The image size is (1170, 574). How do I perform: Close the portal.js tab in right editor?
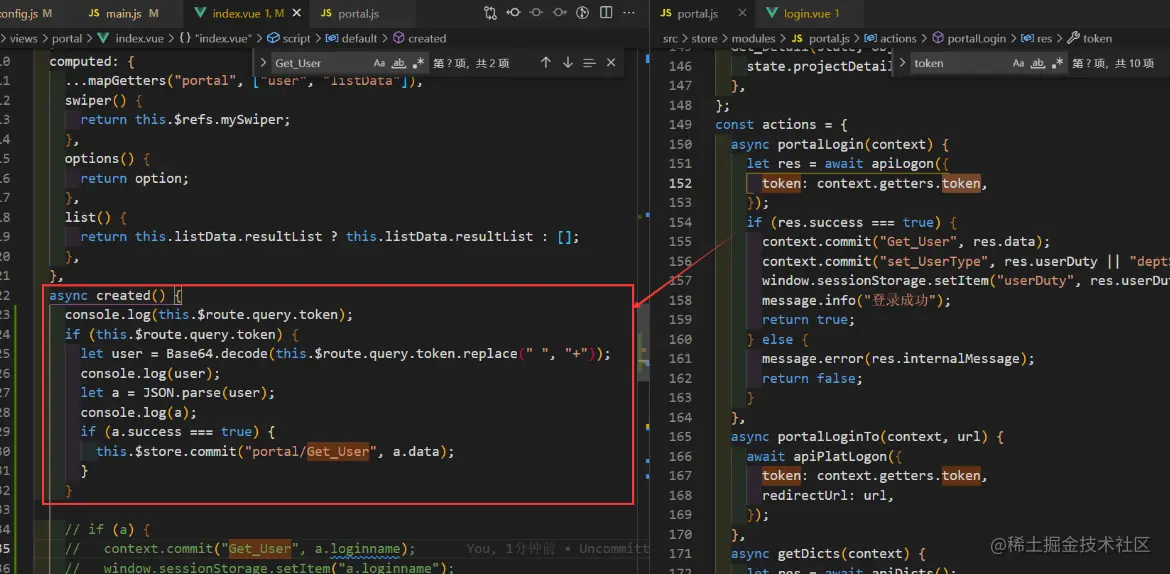pyautogui.click(x=742, y=13)
